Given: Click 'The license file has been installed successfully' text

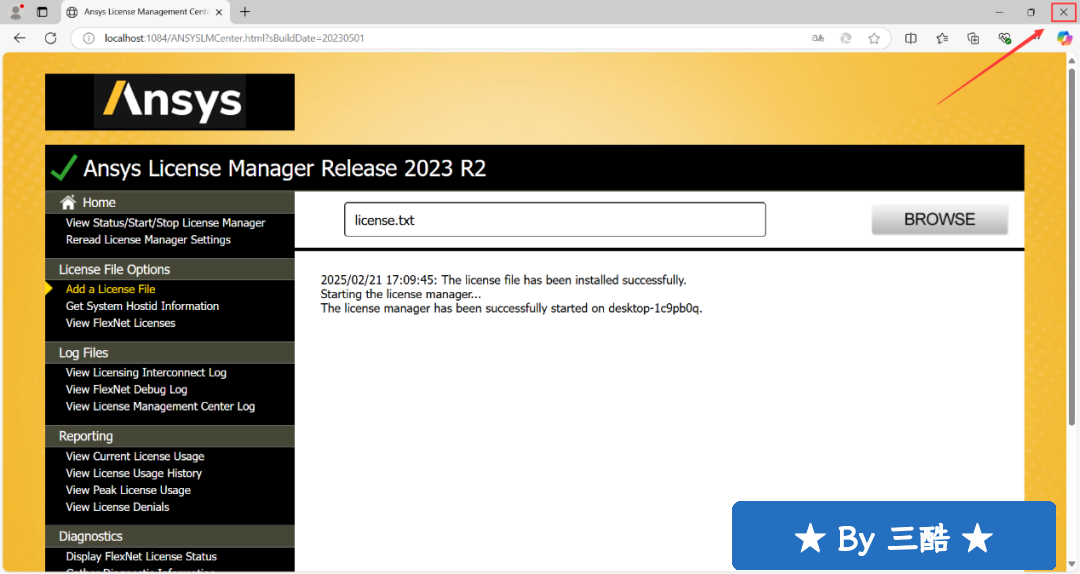Looking at the screenshot, I should [564, 280].
